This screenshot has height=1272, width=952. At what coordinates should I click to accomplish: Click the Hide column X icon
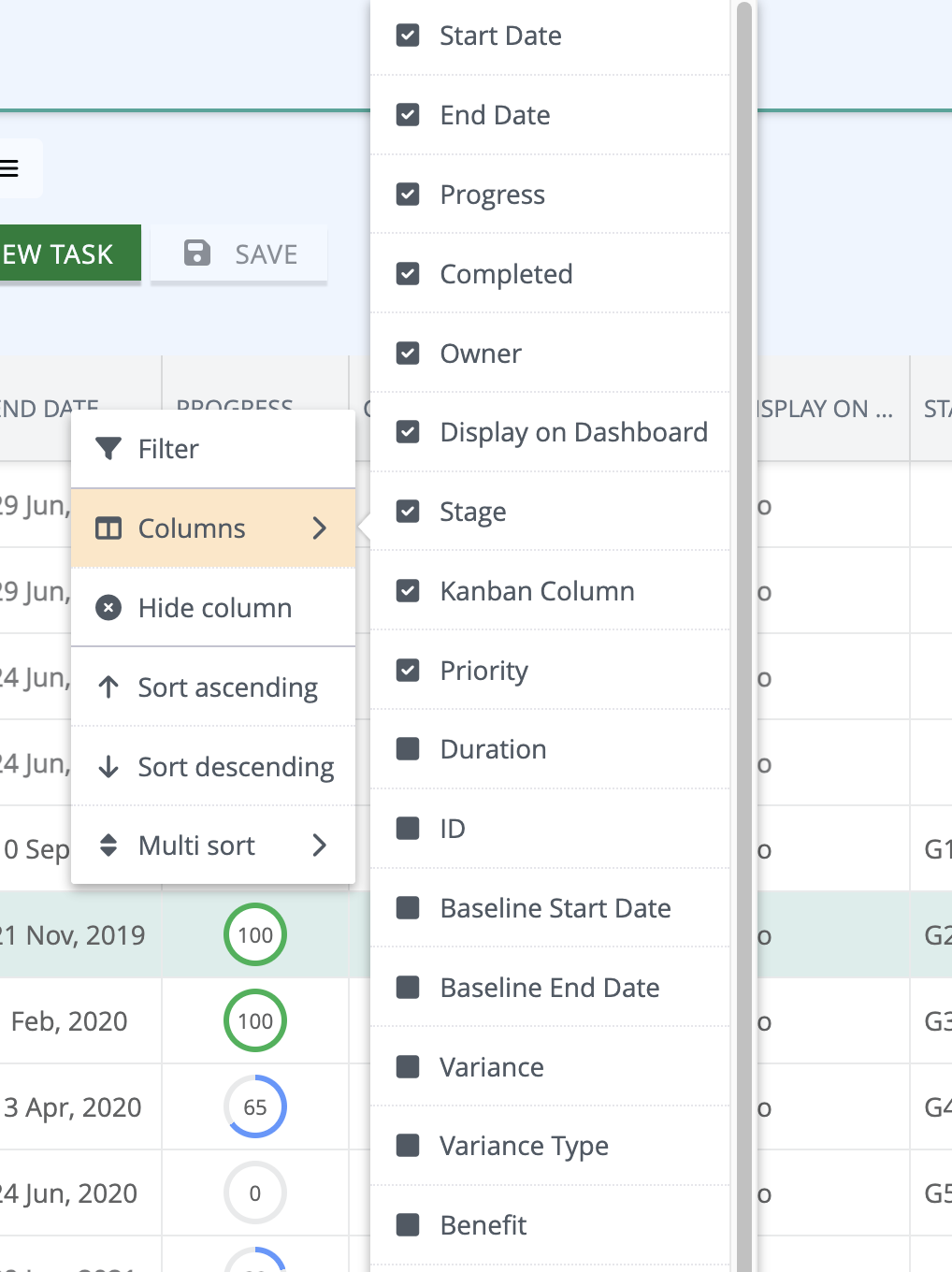click(x=108, y=608)
